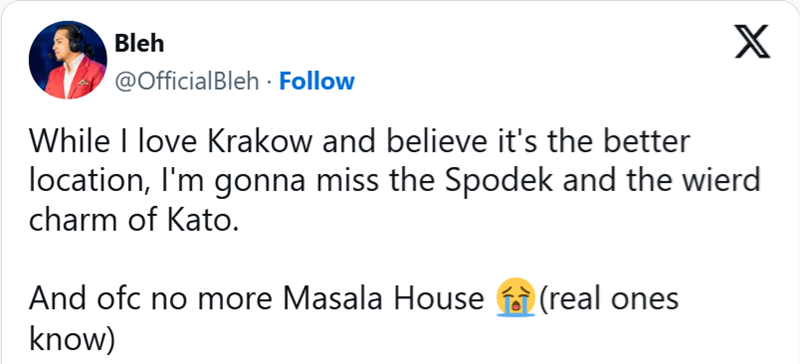The height and width of the screenshot is (364, 800).
Task: Click the dot separator before Follow
Action: pyautogui.click(x=269, y=82)
